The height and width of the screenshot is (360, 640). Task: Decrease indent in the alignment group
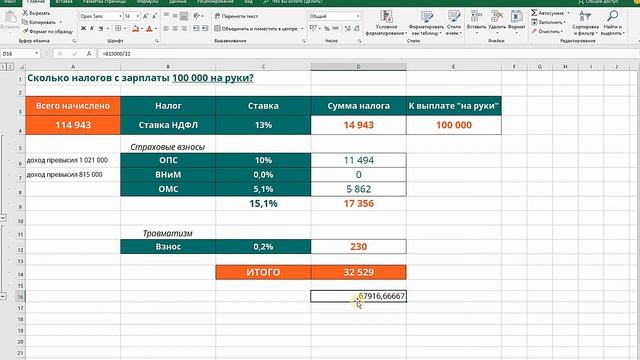pos(196,29)
